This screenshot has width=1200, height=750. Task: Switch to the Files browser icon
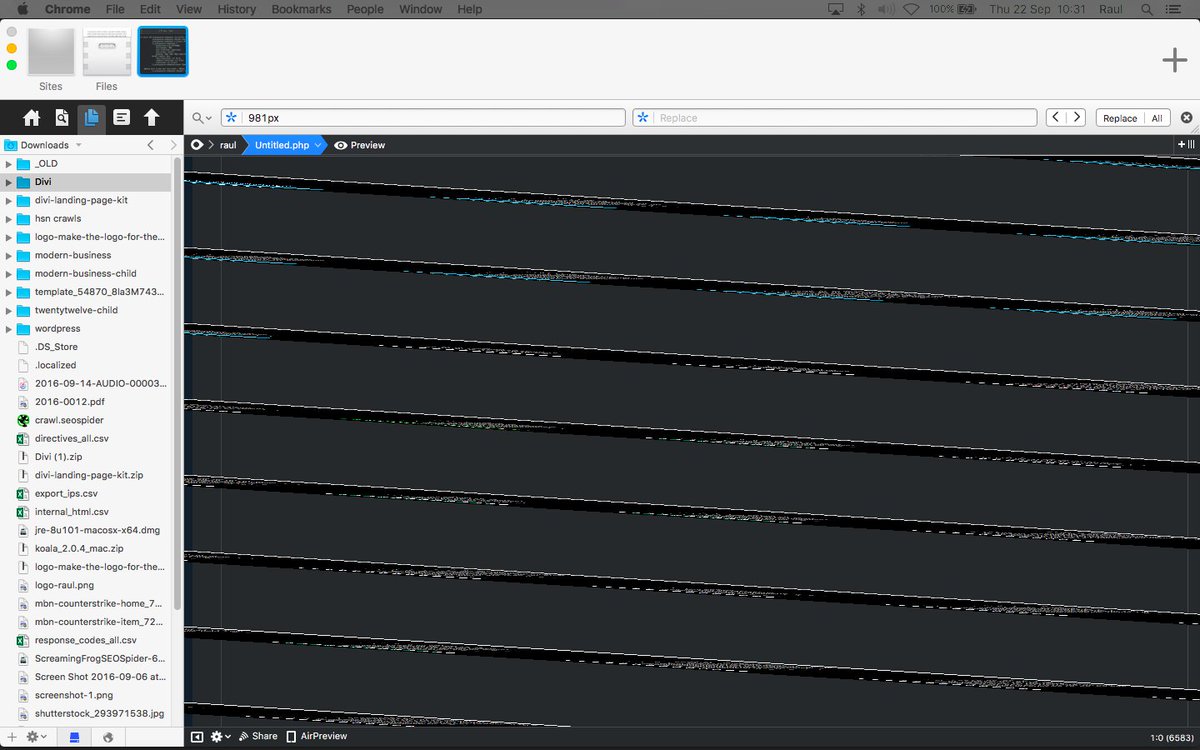pos(91,117)
